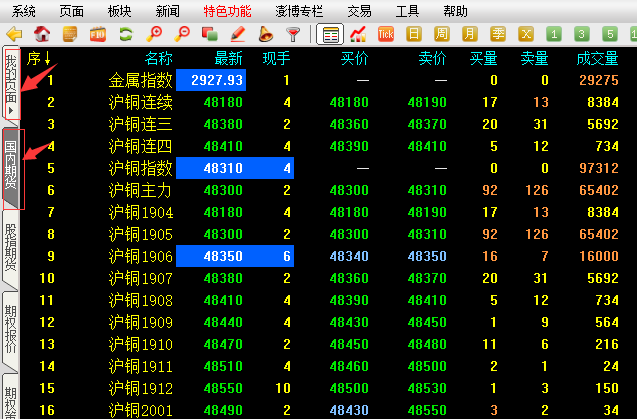This screenshot has width=637, height=419.
Task: Expand the 我的页面 side tab arrow
Action: point(10,111)
